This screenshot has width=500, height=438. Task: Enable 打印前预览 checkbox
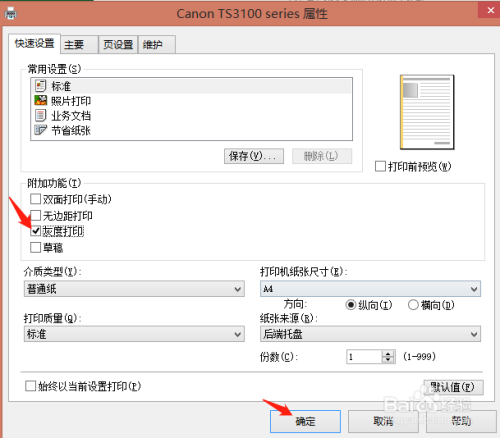coord(380,166)
